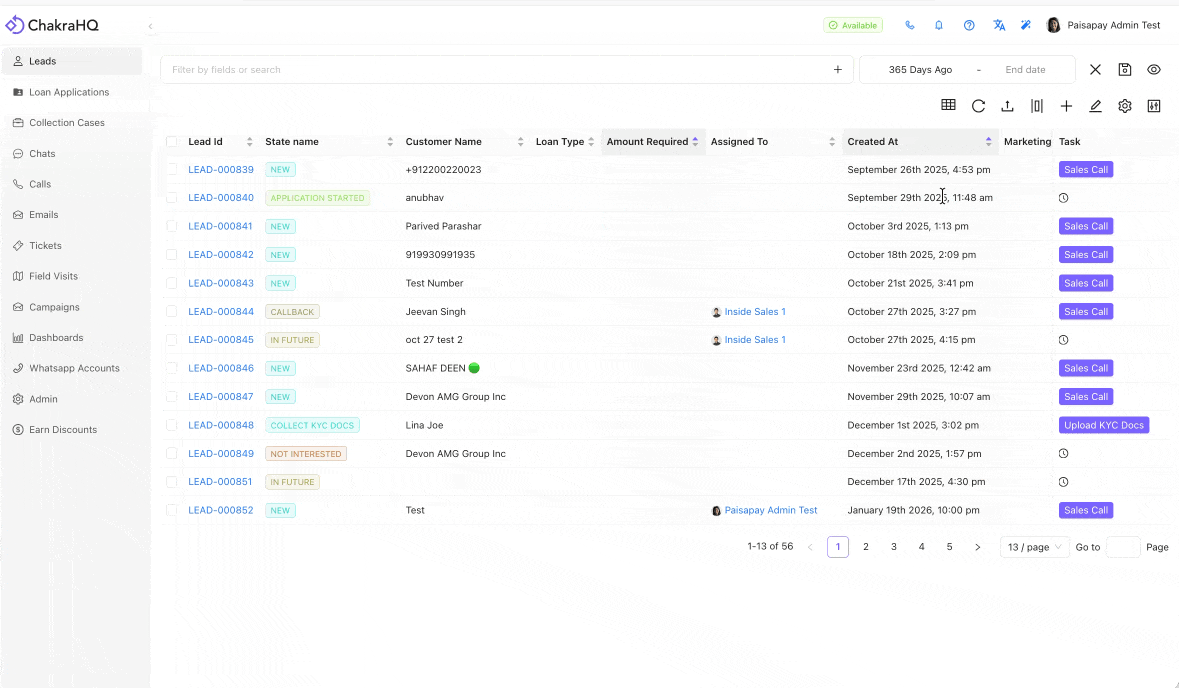Open the 13 / page dropdown

point(1035,547)
